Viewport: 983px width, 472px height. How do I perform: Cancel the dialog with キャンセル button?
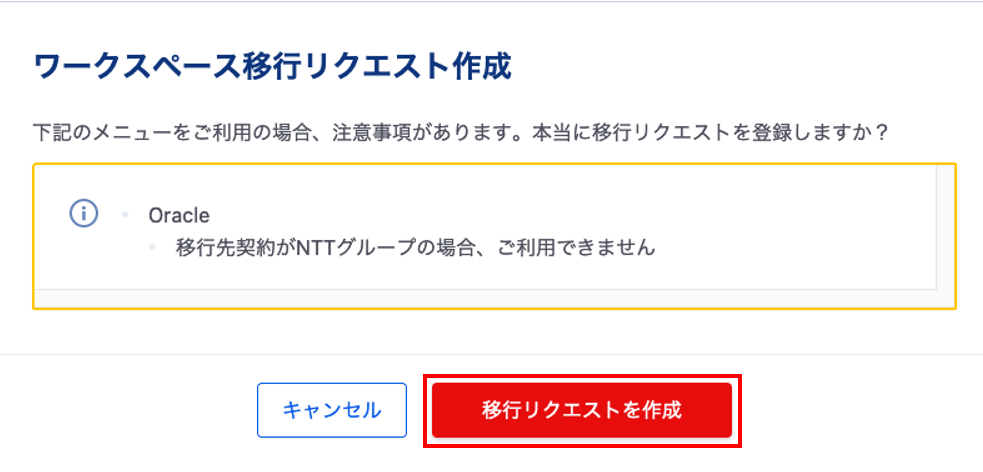point(332,411)
